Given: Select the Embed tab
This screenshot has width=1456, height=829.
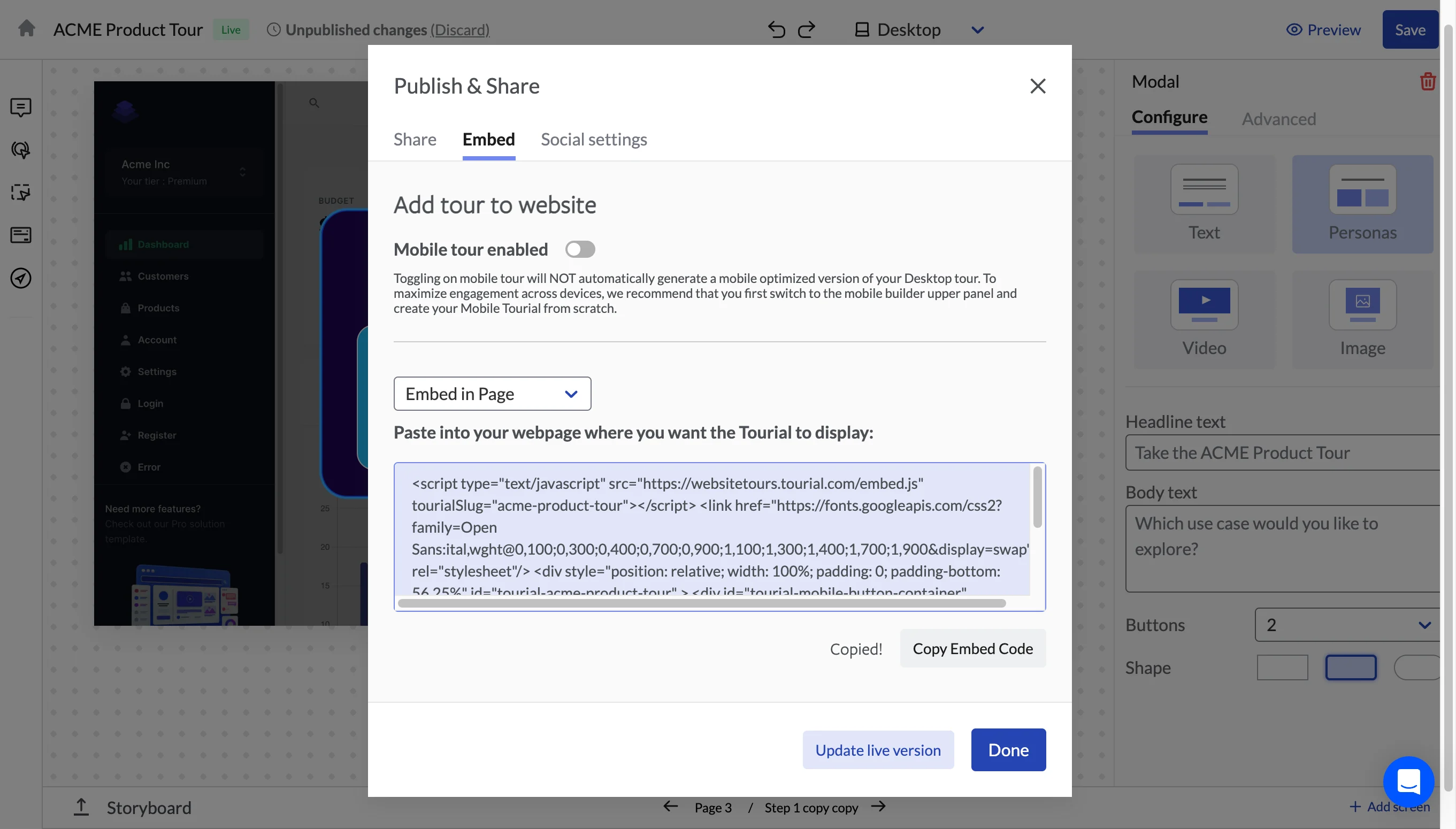Looking at the screenshot, I should pos(488,139).
